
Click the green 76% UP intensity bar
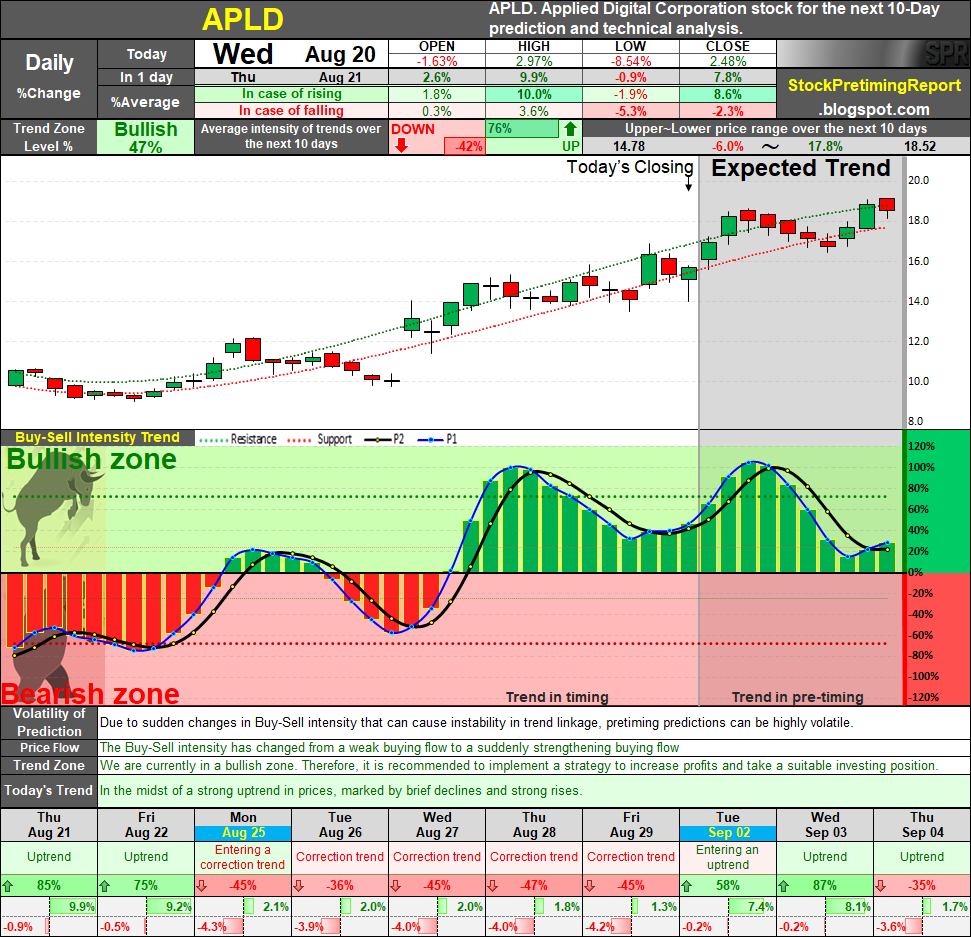523,129
